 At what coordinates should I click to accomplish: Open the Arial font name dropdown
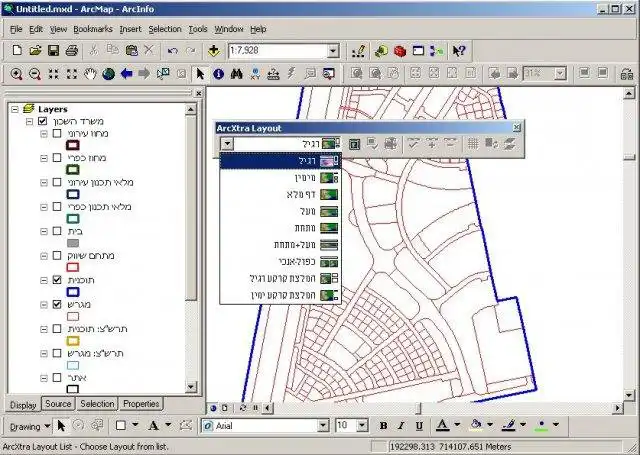pyautogui.click(x=323, y=426)
